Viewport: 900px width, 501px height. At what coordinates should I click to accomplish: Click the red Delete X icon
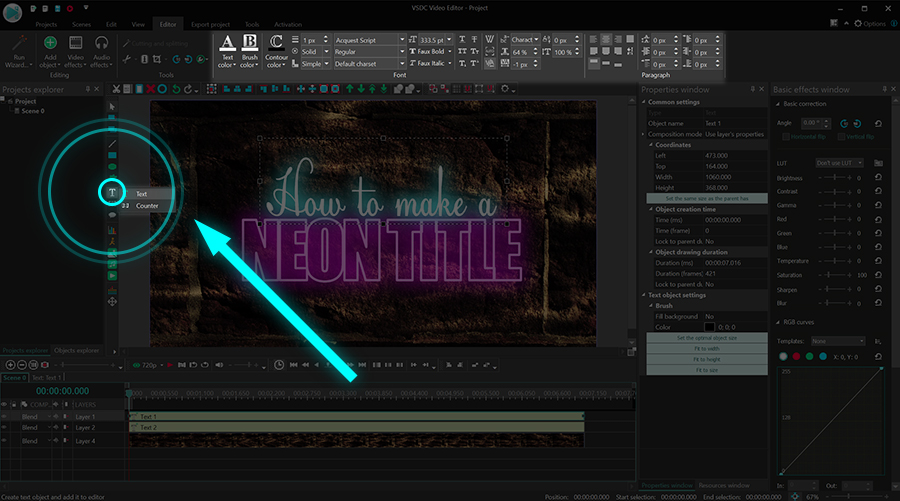point(150,89)
